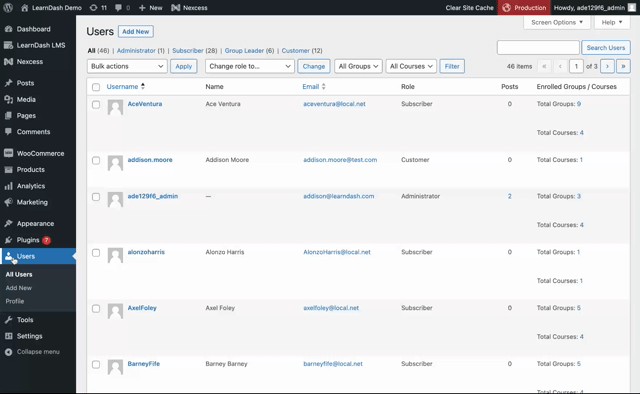Click the Collapse menu icon

9,352
